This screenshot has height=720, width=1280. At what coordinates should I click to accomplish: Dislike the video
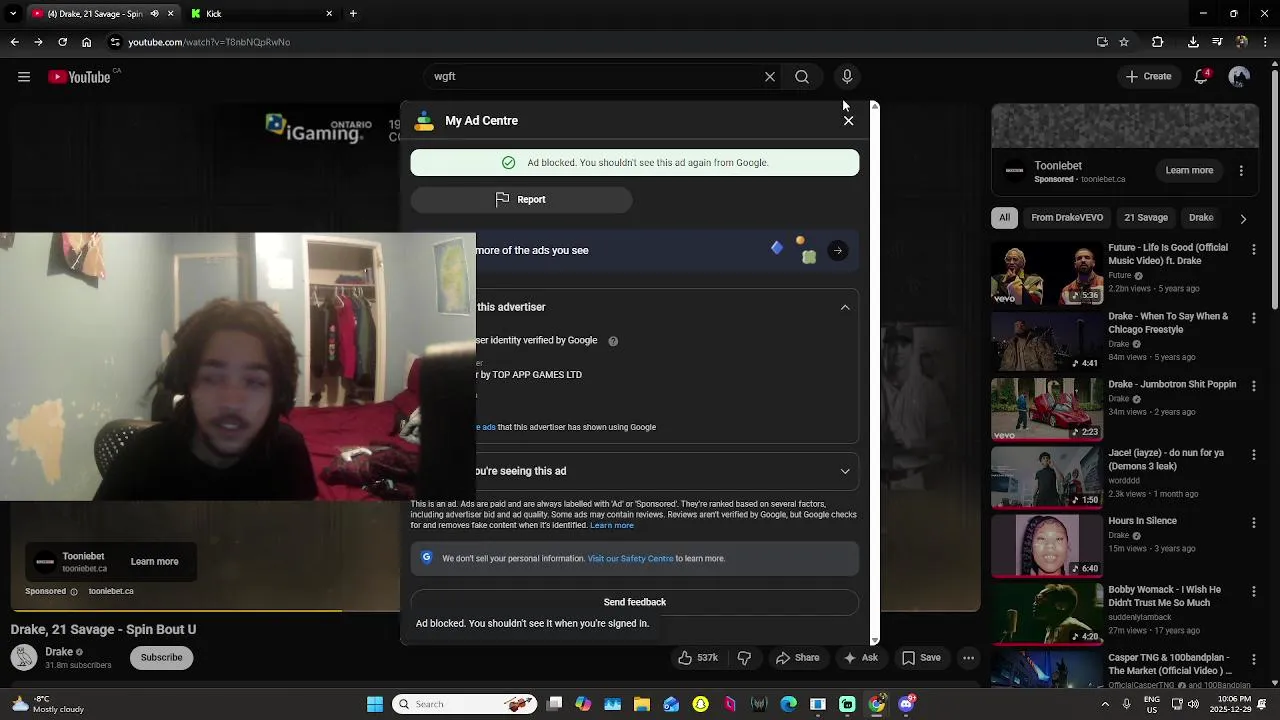coord(744,658)
